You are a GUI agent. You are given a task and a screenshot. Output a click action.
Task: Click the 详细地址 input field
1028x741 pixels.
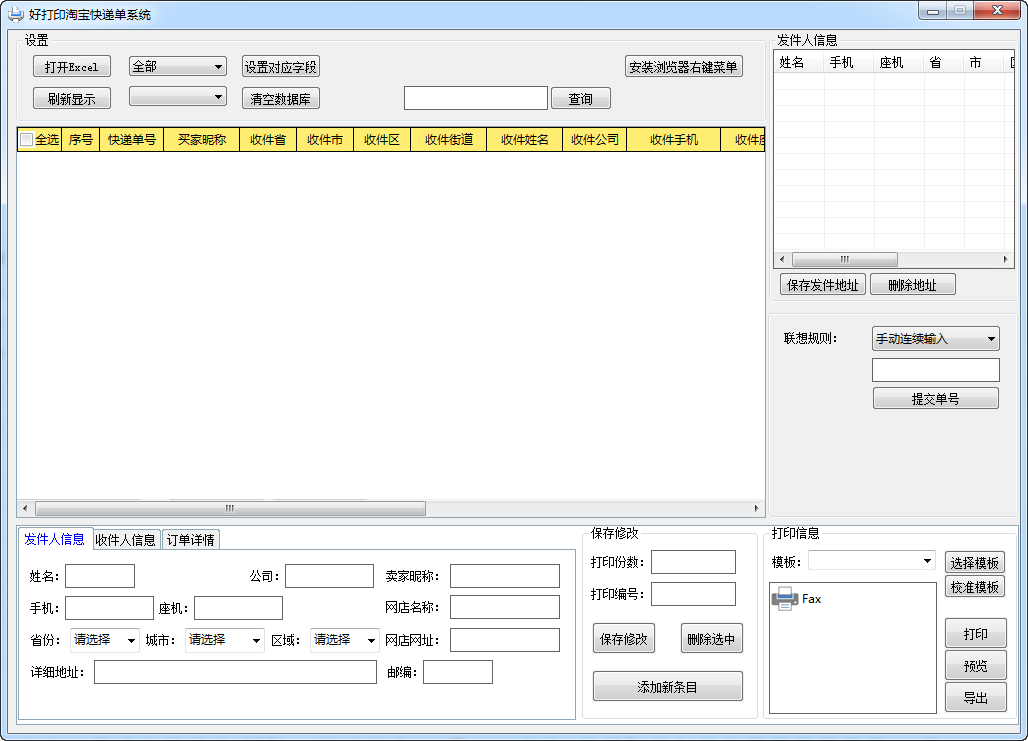(x=235, y=672)
